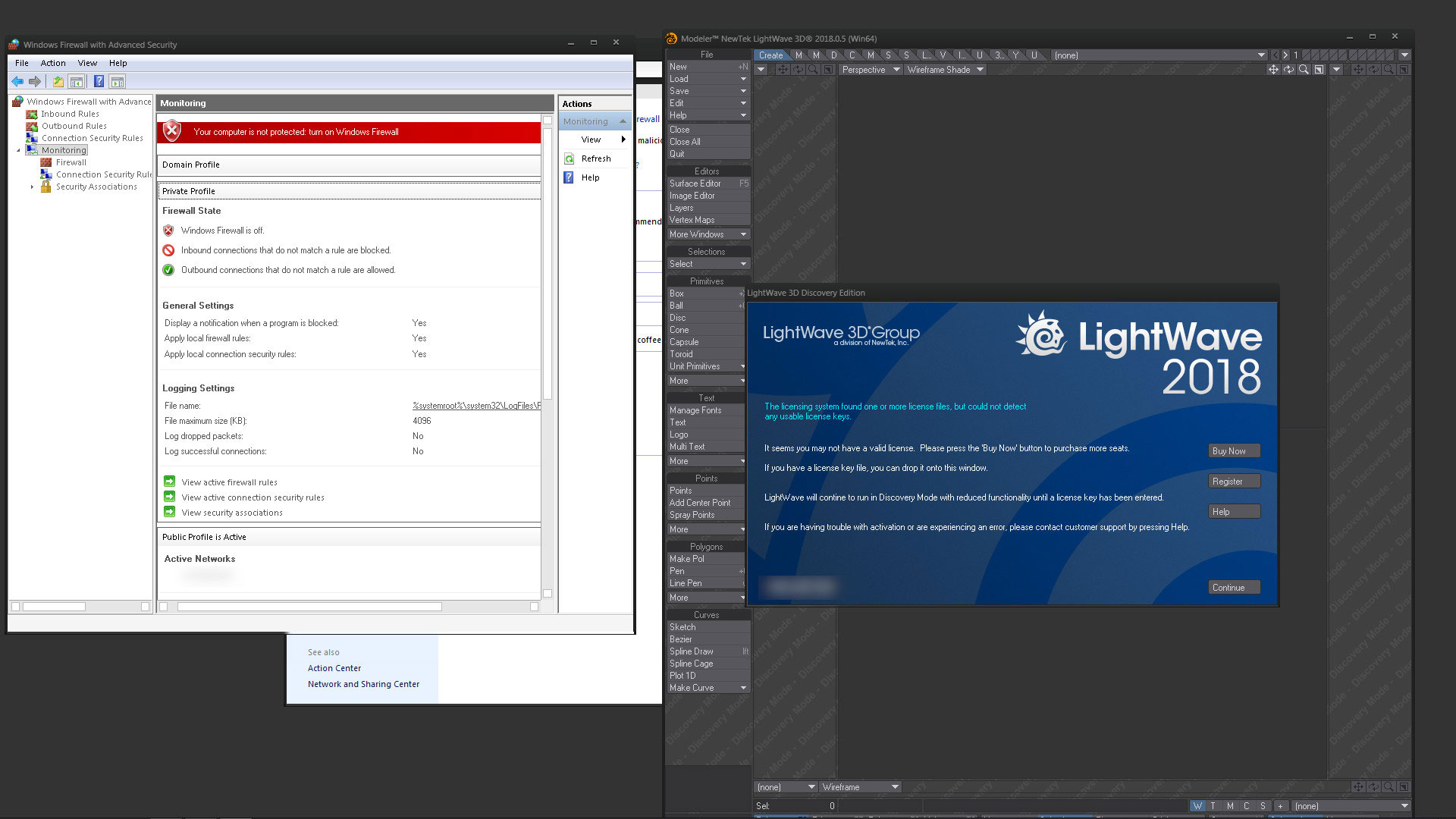The height and width of the screenshot is (819, 1456).
Task: Click the rotate icon in Perspective viewport header
Action: pos(1288,70)
